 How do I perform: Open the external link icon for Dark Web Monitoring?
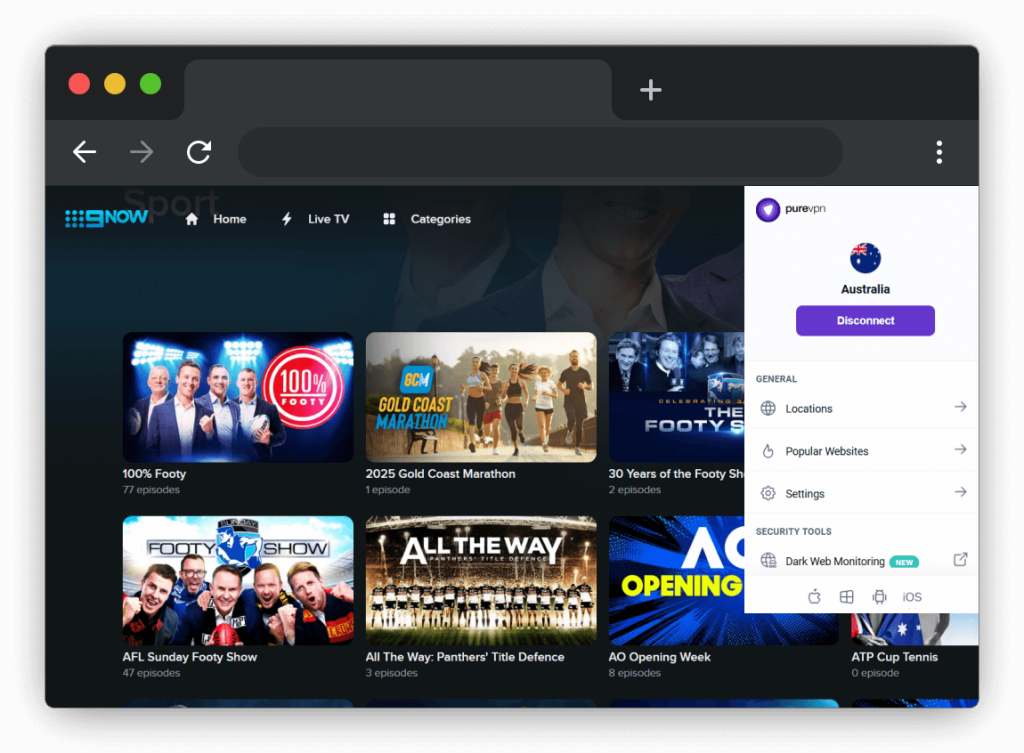960,560
